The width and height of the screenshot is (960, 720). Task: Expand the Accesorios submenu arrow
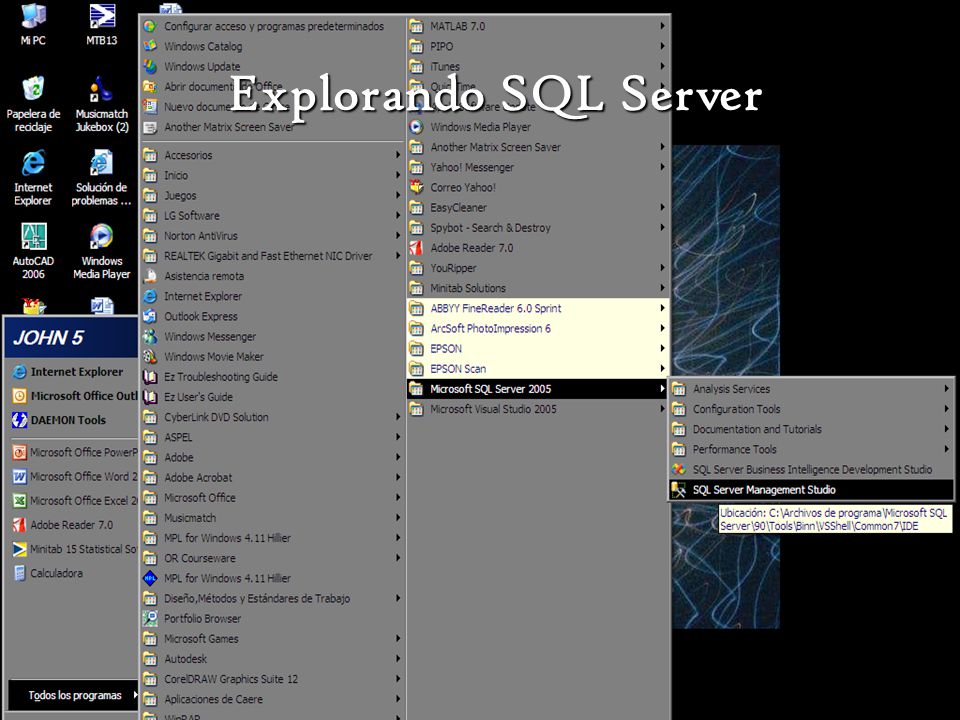pos(398,156)
